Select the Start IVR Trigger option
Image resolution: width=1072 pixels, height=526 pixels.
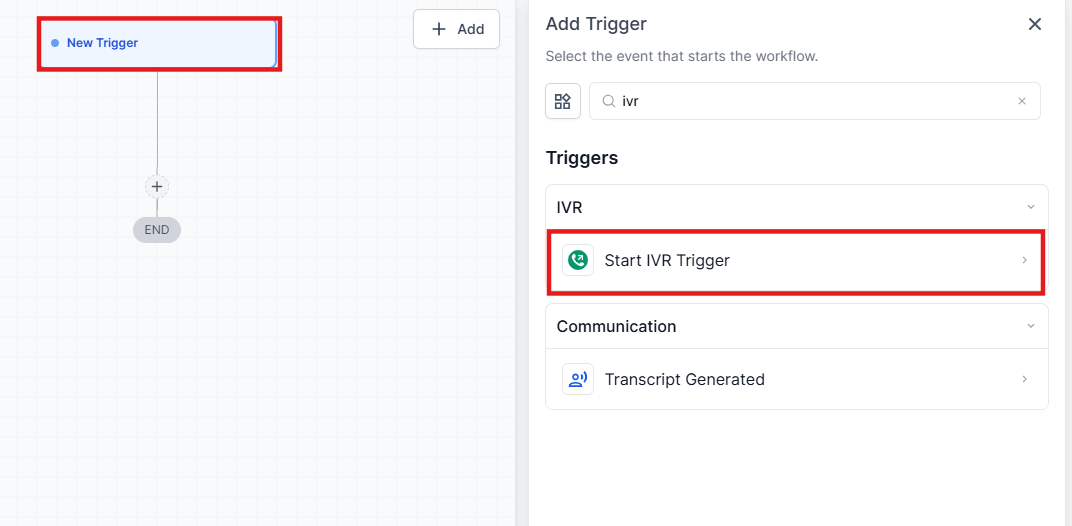[x=667, y=261]
